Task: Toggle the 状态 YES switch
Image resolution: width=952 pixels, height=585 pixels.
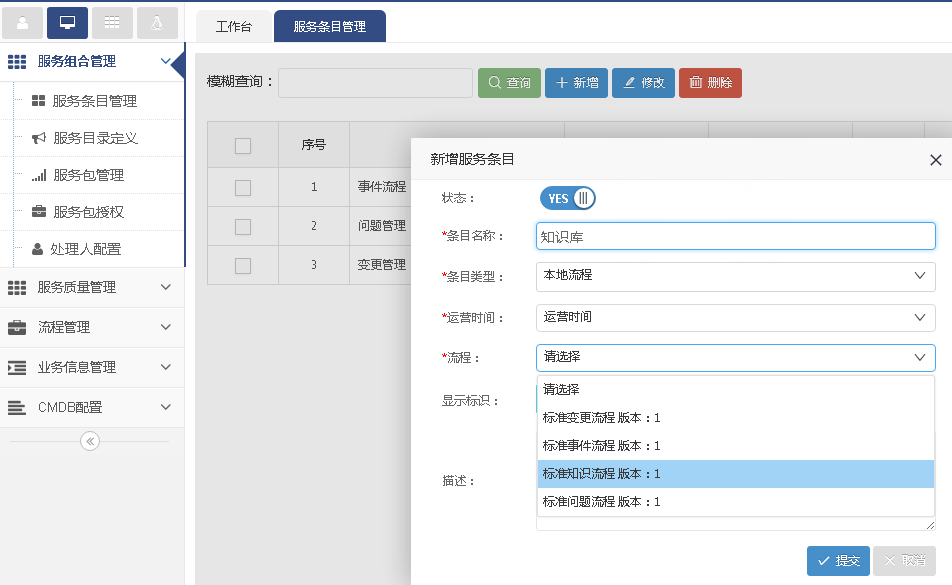Action: [567, 198]
